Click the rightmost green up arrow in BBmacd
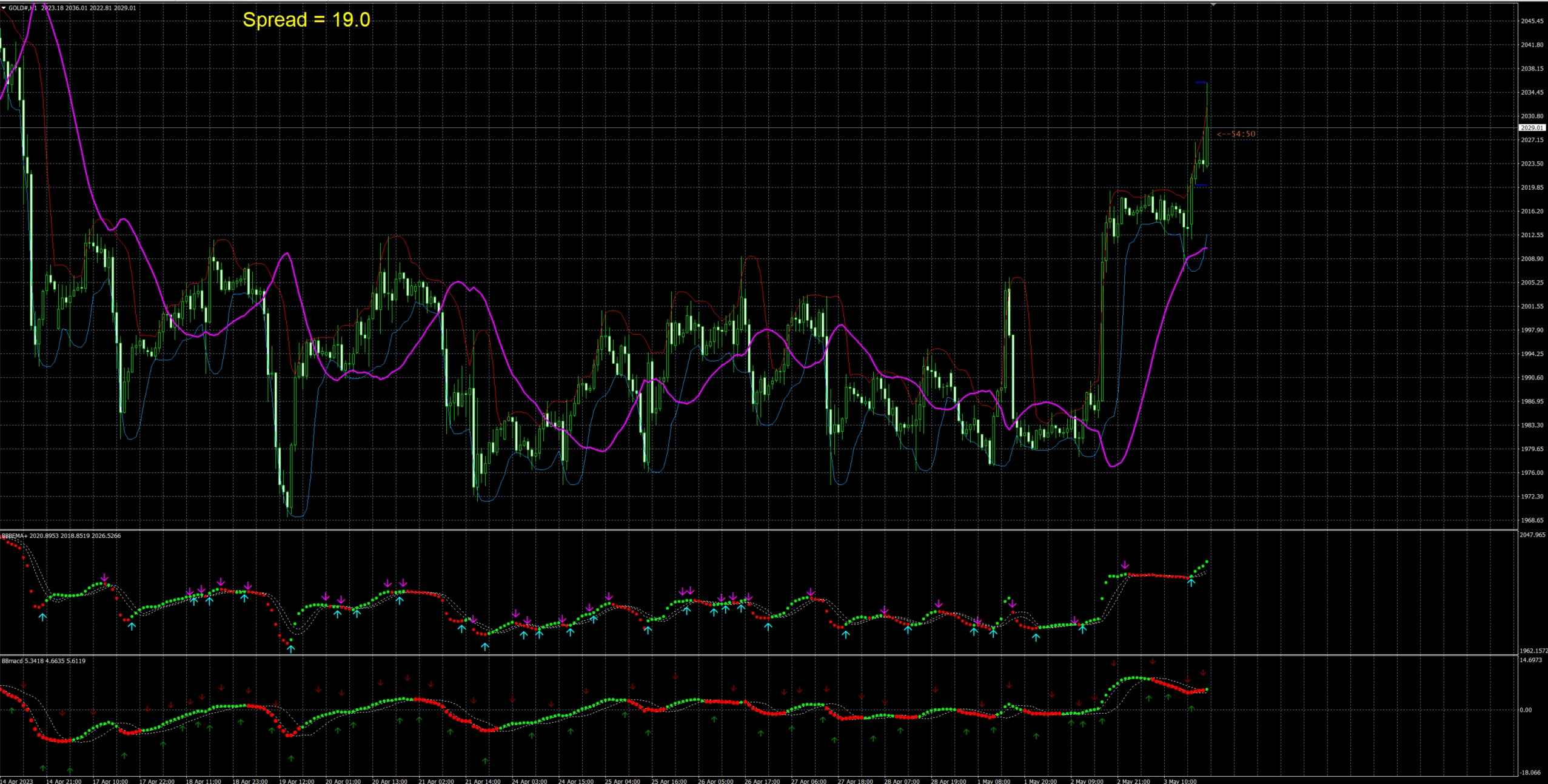 point(1191,708)
